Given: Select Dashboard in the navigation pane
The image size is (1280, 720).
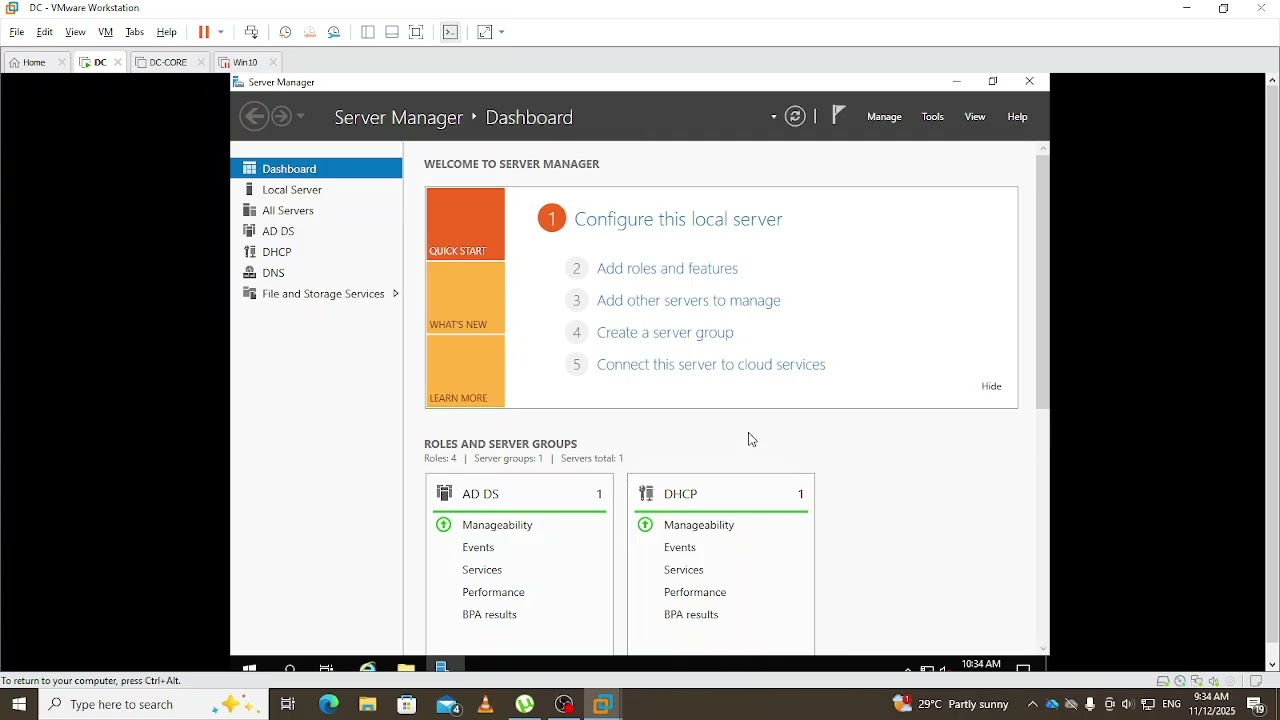Looking at the screenshot, I should click(x=317, y=168).
